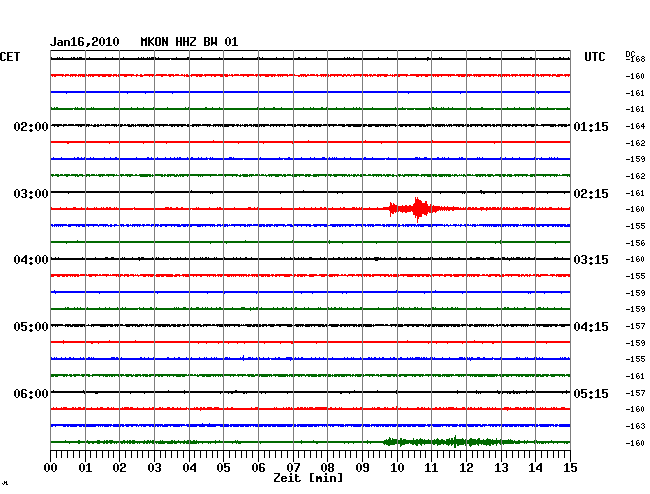Select minute tick label 03 on time axis

coord(154,467)
